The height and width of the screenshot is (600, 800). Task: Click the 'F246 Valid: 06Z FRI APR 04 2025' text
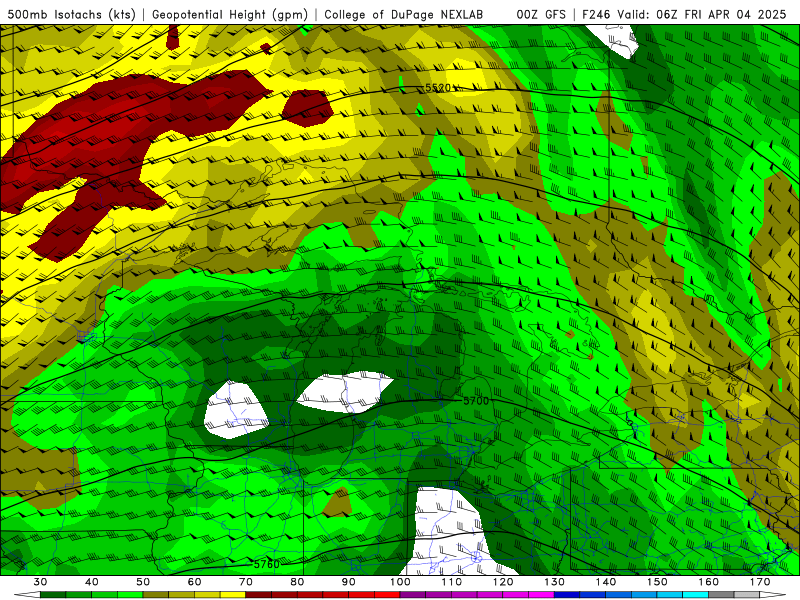(x=684, y=15)
